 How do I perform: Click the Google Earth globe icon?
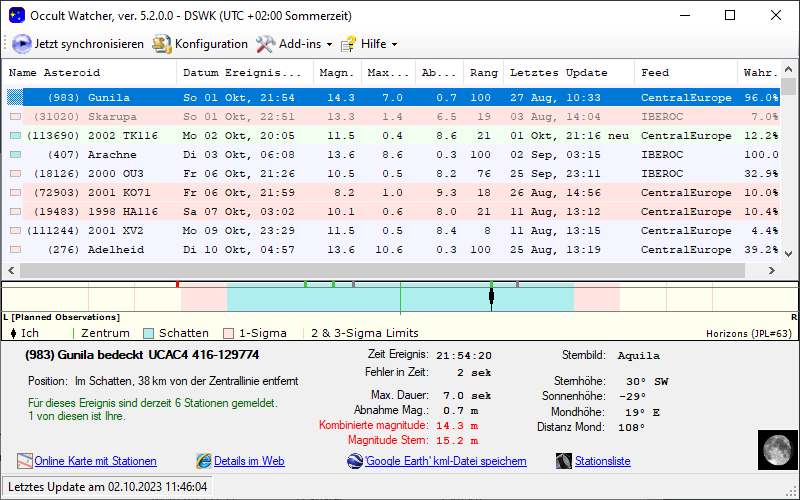(355, 461)
